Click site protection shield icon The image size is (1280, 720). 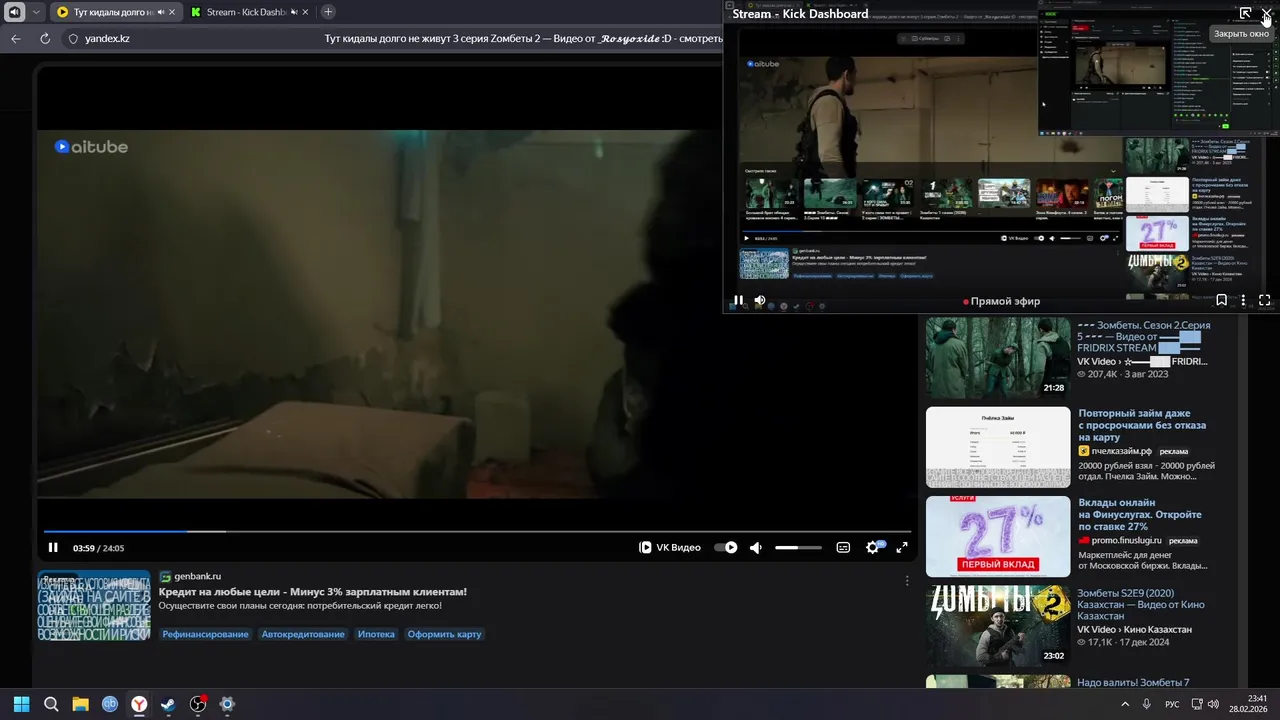(73, 38)
